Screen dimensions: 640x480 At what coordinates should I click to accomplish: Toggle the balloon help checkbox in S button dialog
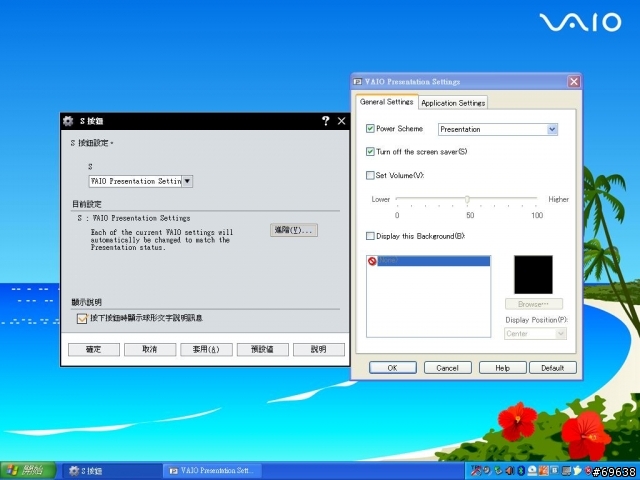(82, 318)
